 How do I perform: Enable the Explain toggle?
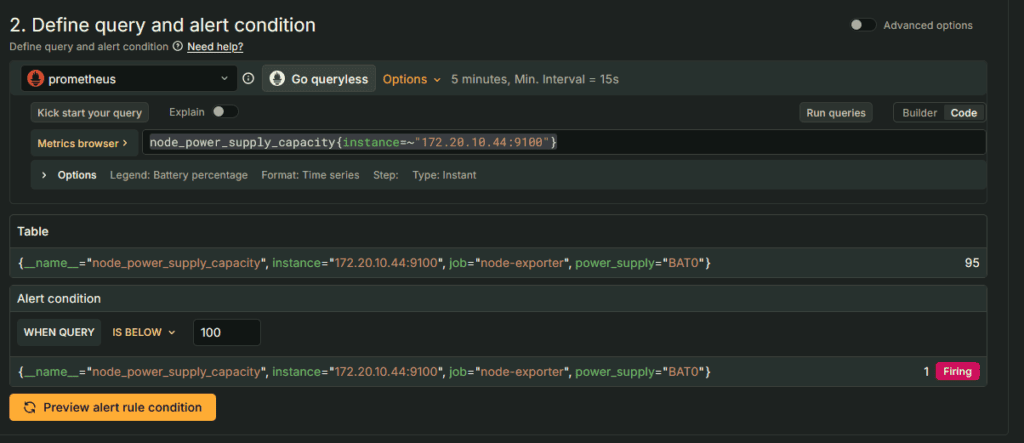225,112
